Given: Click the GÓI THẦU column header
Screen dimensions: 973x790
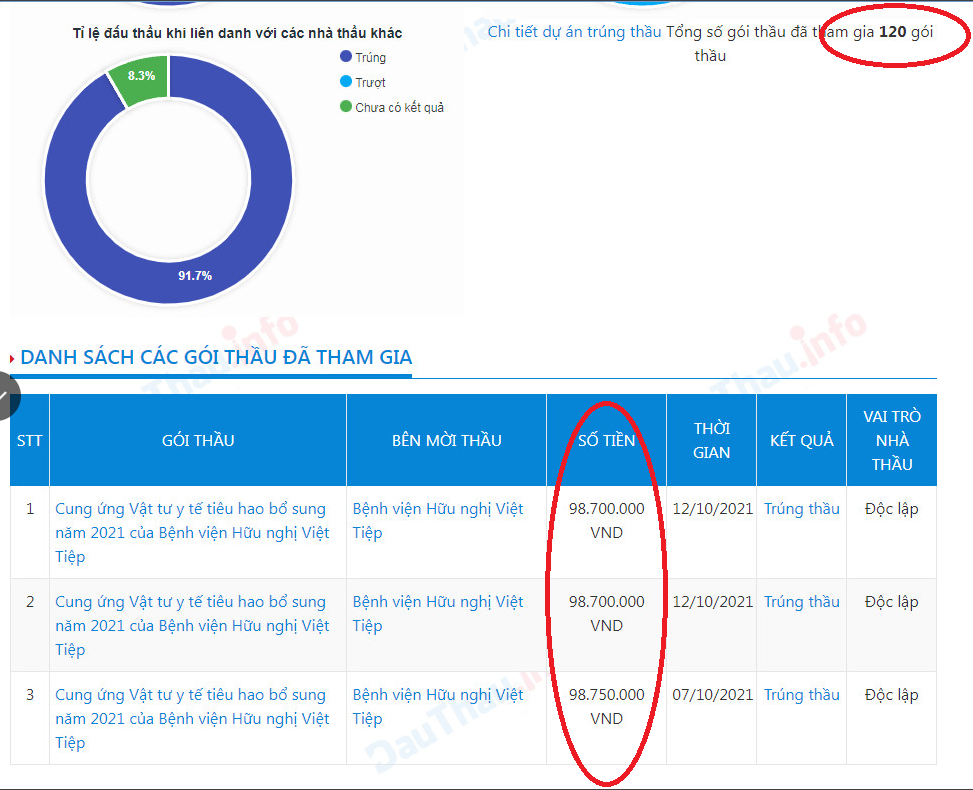Looking at the screenshot, I should (198, 440).
